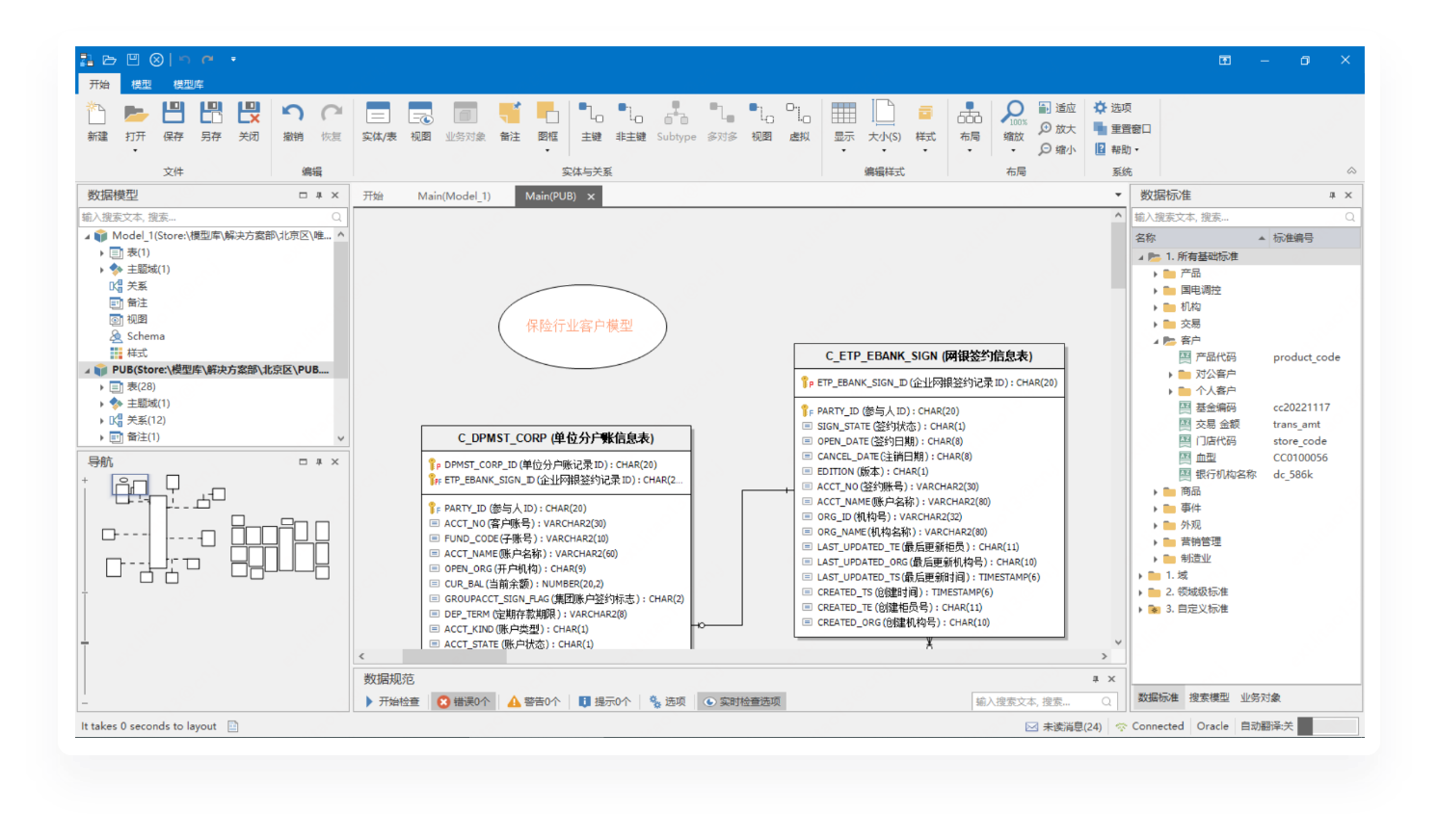The width and height of the screenshot is (1438, 840).
Task: Open the 开始 document tab
Action: pos(373,196)
